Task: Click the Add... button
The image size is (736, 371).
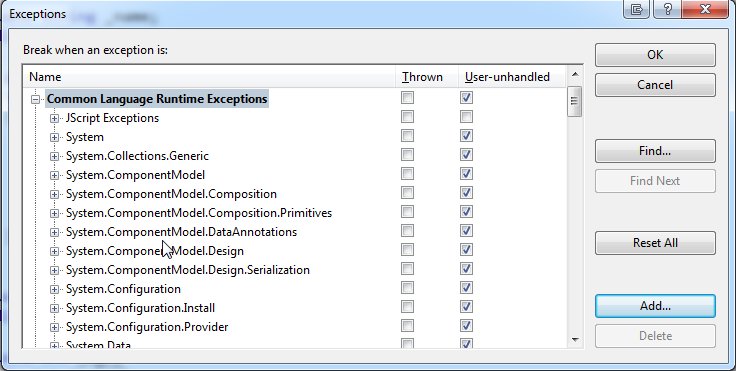Action: [x=655, y=306]
